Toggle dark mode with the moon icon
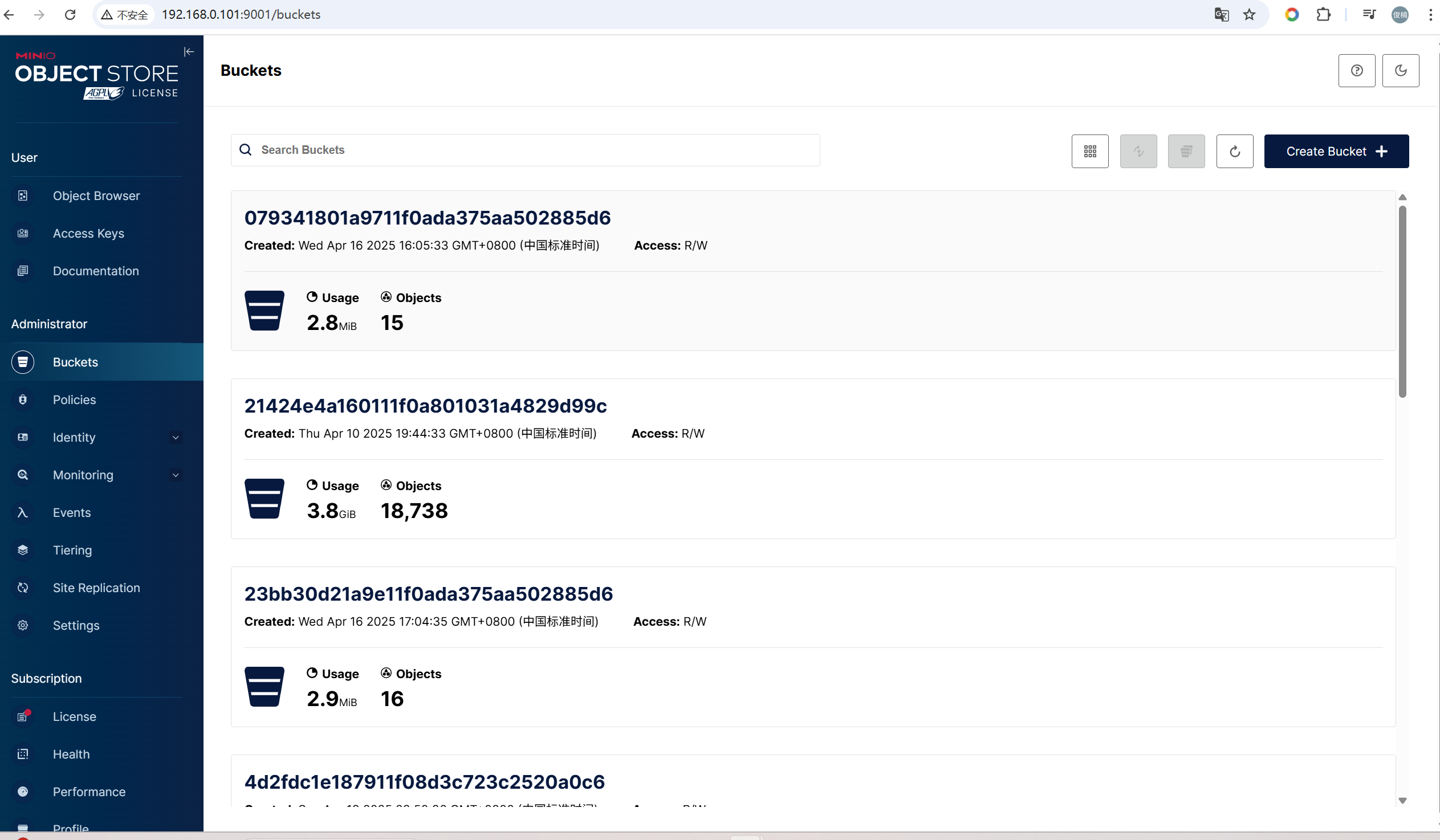The height and width of the screenshot is (840, 1440). [x=1400, y=70]
